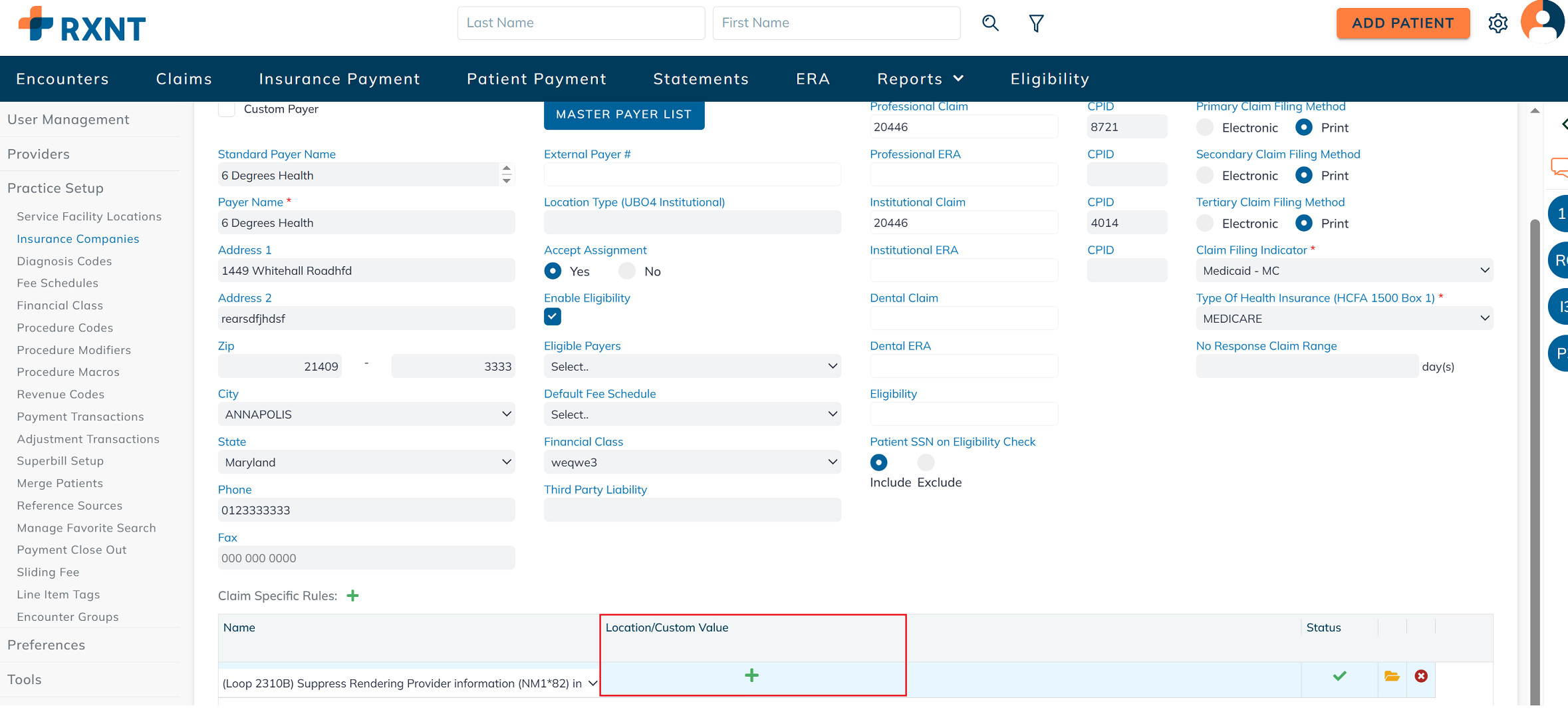Click green plus in Location/Custom Value cell

pos(751,675)
